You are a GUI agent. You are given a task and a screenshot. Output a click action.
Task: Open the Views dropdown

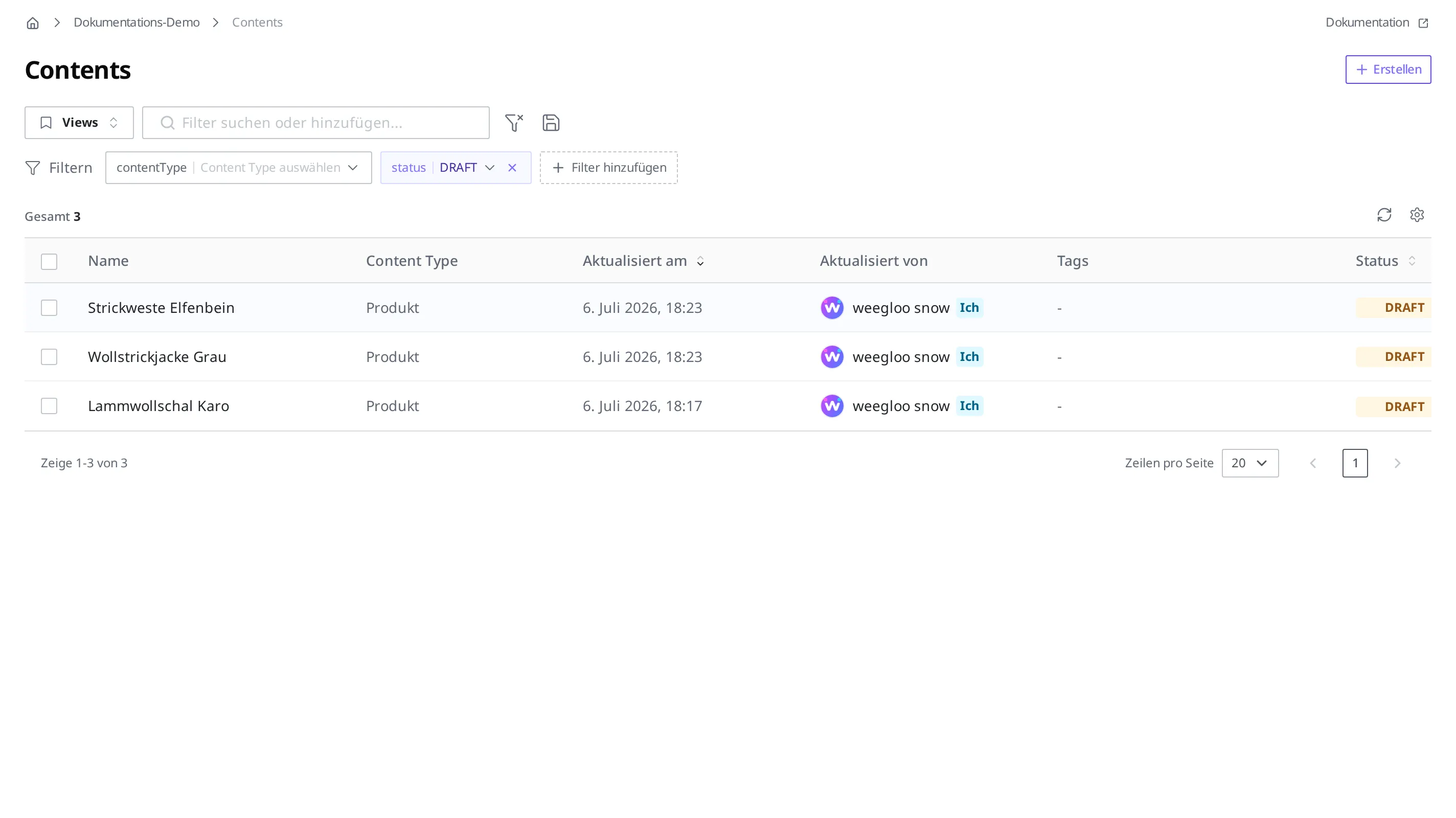pos(79,123)
